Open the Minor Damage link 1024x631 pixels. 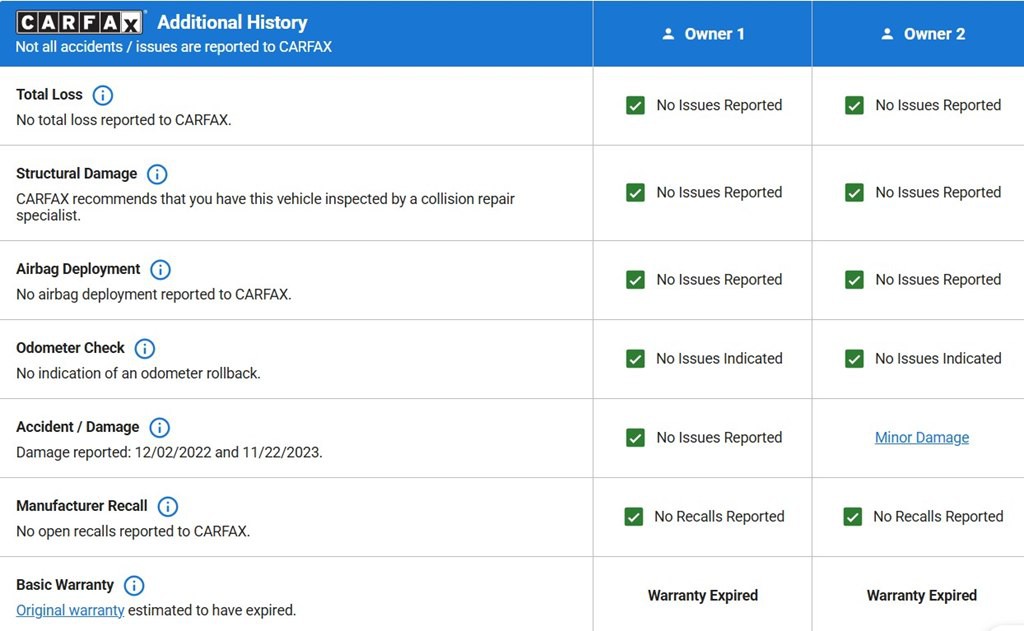pos(921,437)
